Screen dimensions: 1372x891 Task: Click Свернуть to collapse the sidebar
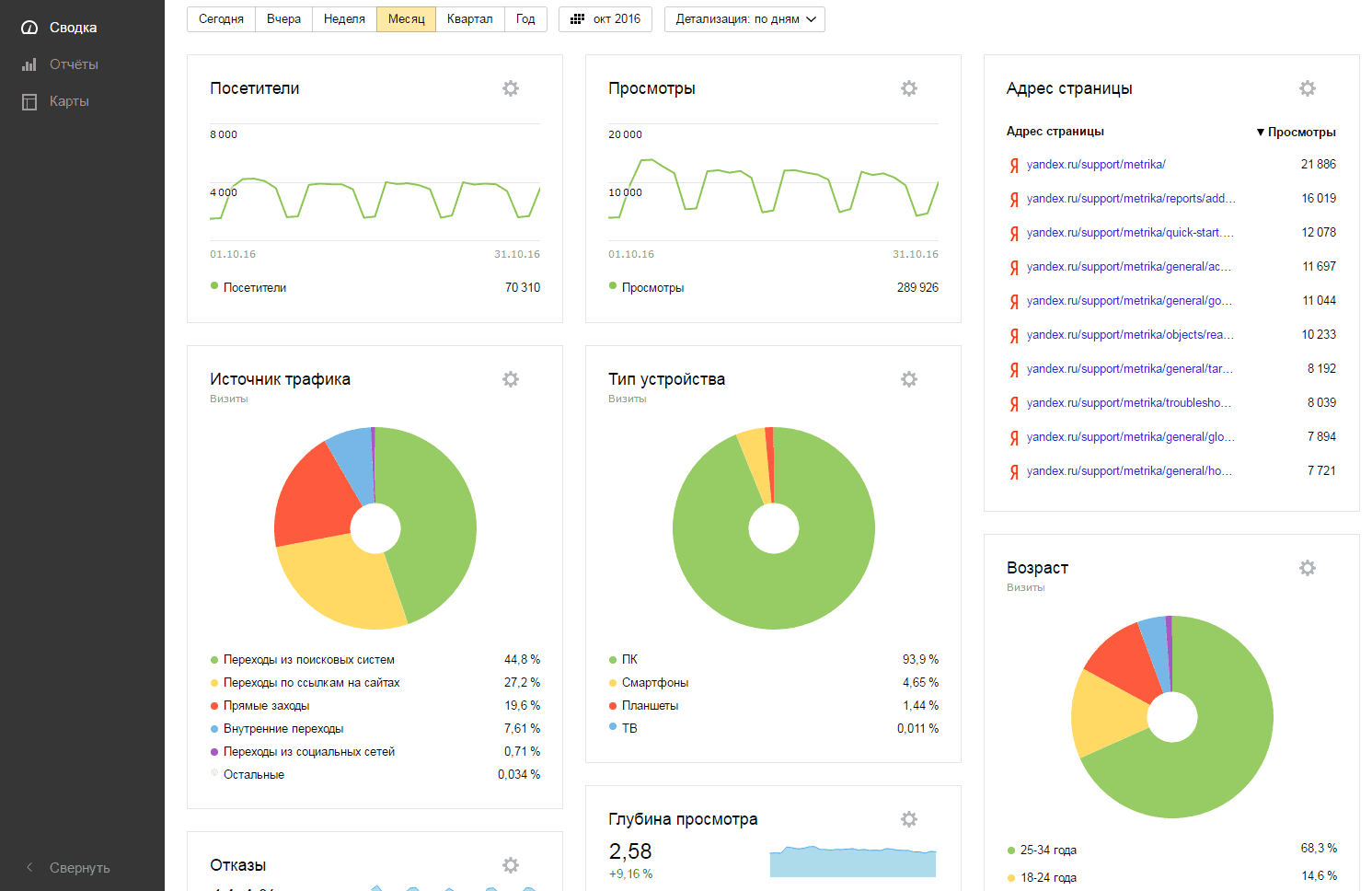click(79, 867)
